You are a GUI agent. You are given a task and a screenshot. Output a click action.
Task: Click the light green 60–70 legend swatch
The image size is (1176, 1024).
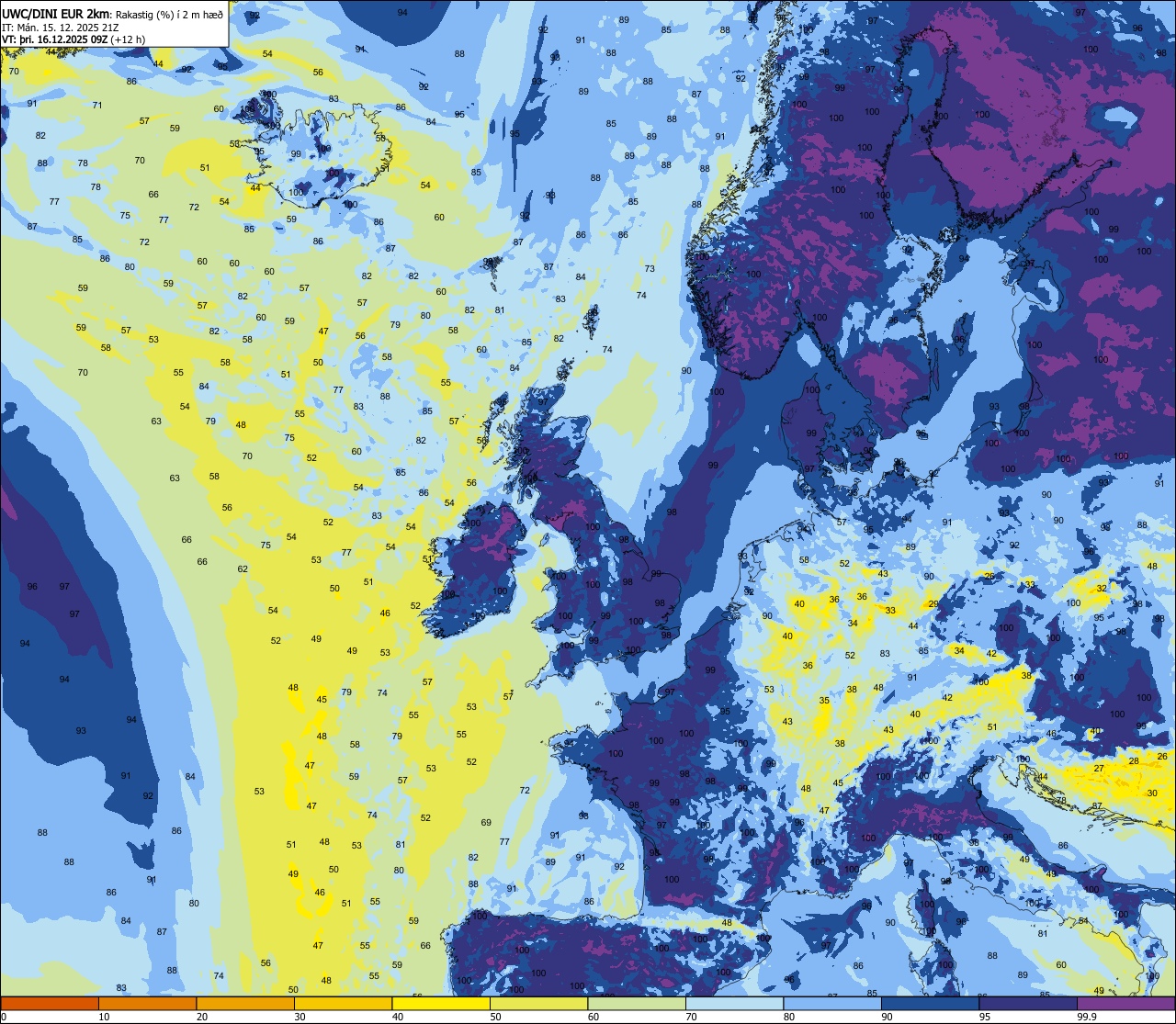pos(637,1003)
